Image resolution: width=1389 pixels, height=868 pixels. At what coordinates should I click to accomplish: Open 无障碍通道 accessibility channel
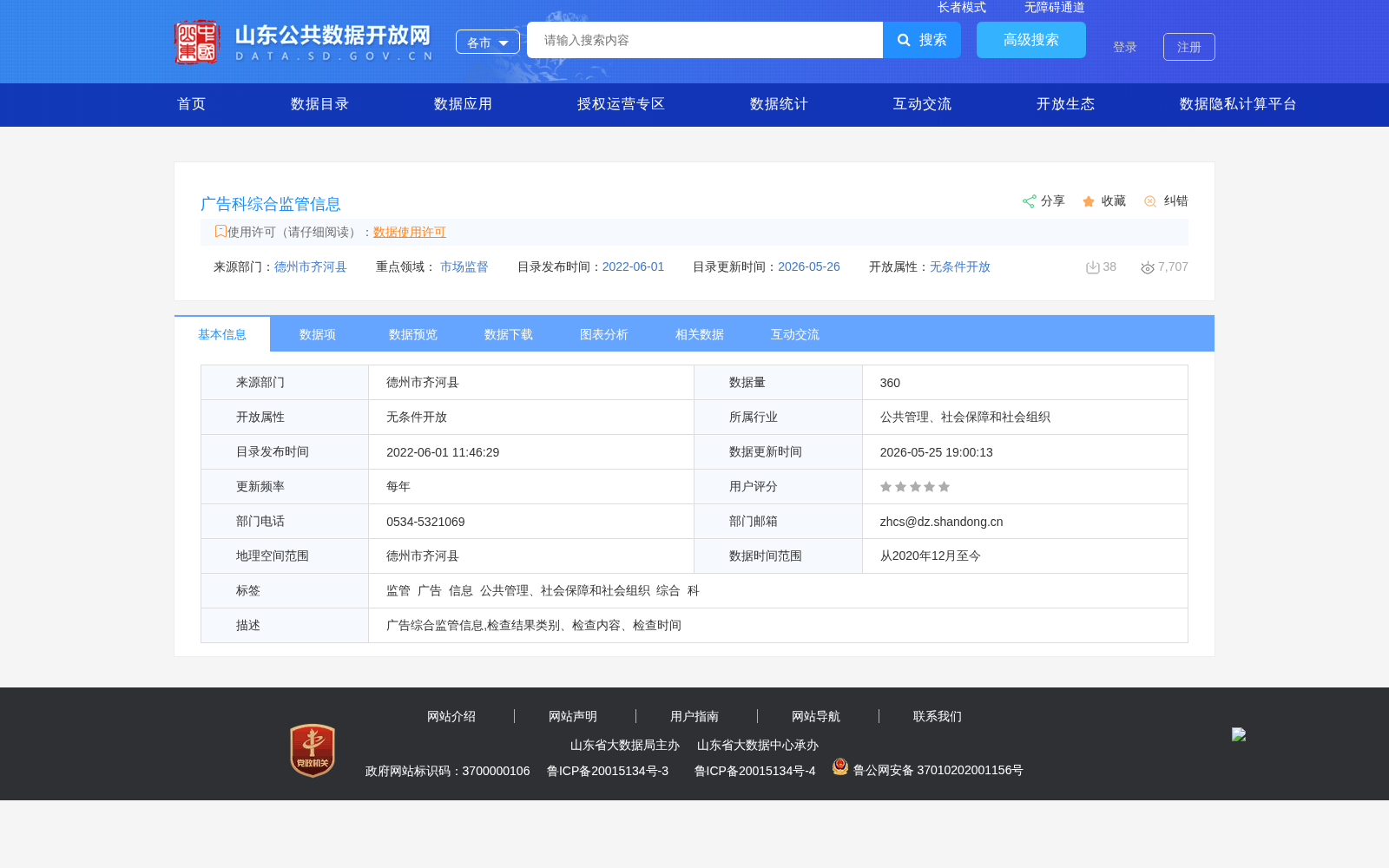click(x=1055, y=7)
